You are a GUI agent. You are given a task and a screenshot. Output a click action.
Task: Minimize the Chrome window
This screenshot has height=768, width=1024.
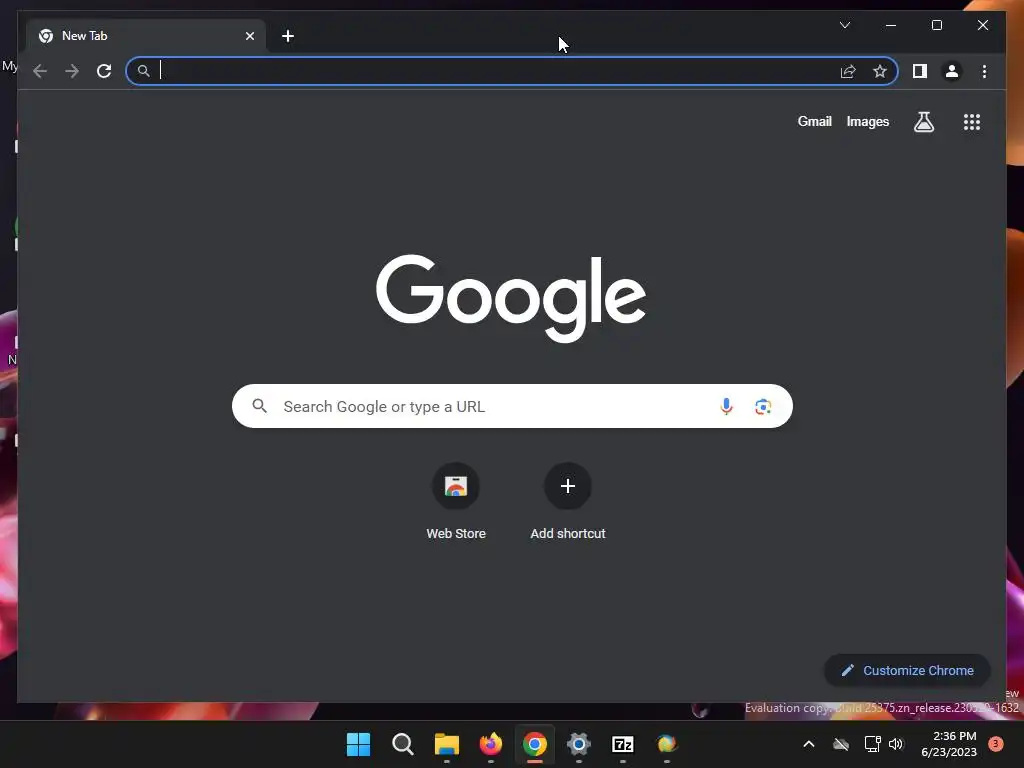point(891,25)
